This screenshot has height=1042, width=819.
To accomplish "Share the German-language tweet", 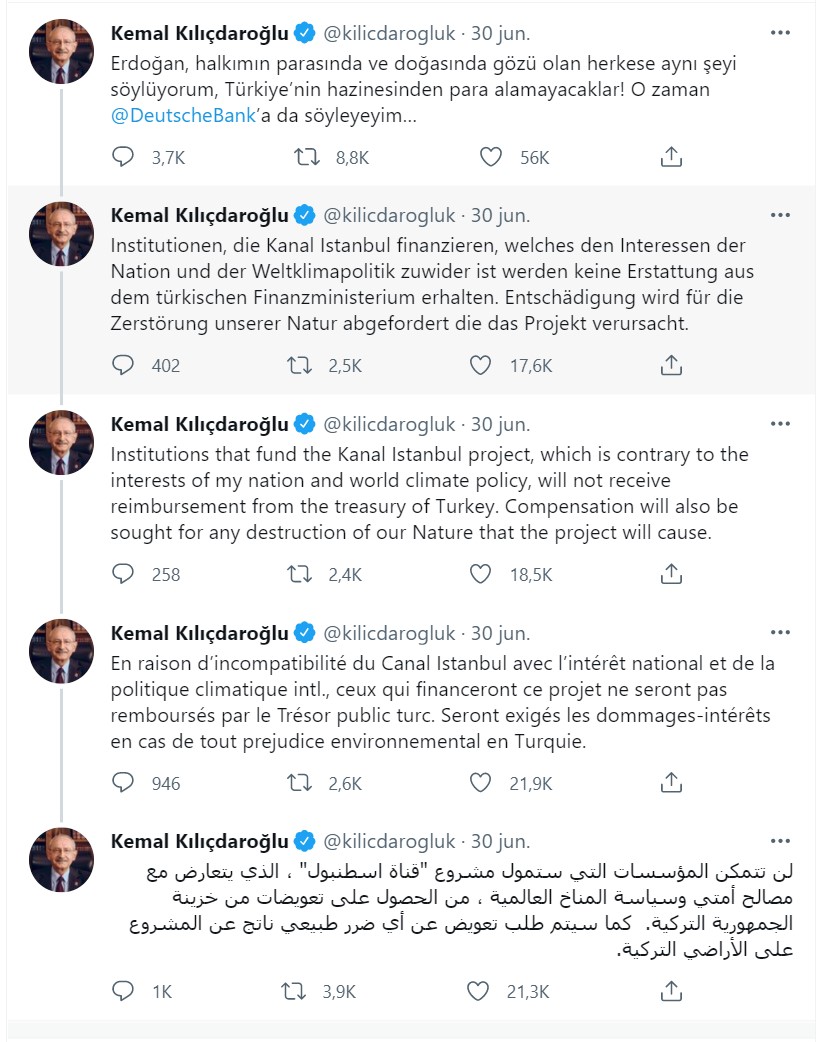I will click(x=671, y=365).
